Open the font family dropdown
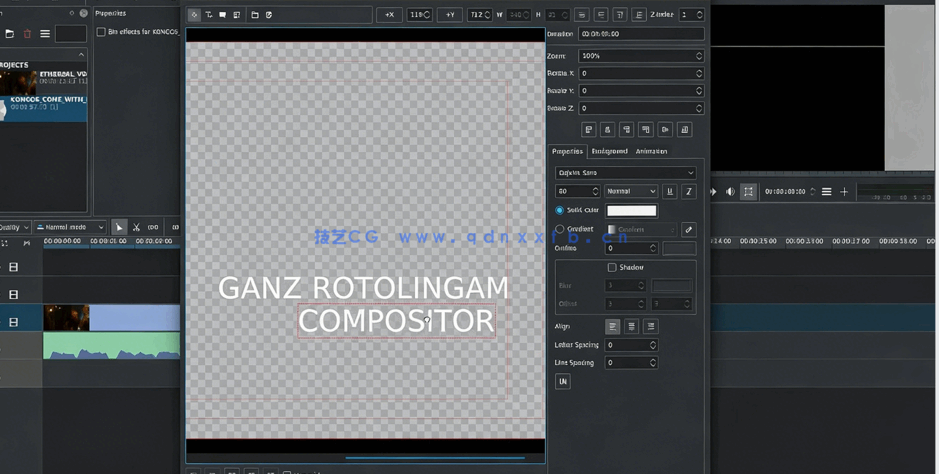 click(625, 173)
